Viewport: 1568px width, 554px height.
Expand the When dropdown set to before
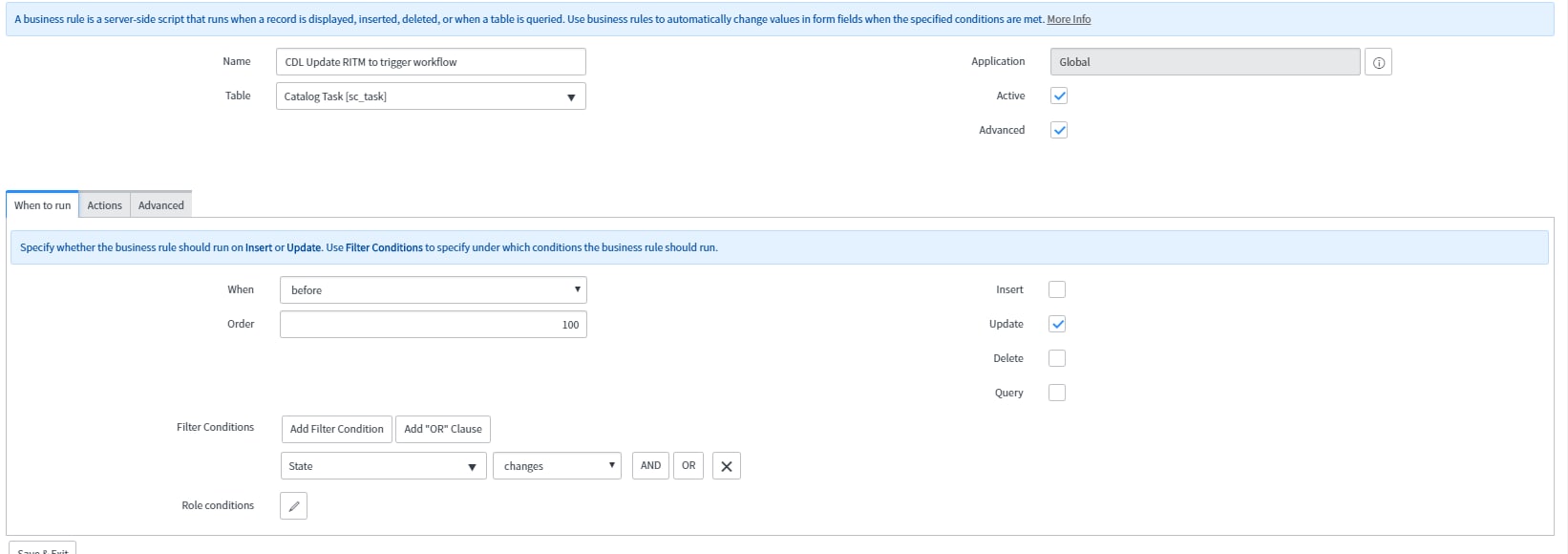pyautogui.click(x=433, y=290)
